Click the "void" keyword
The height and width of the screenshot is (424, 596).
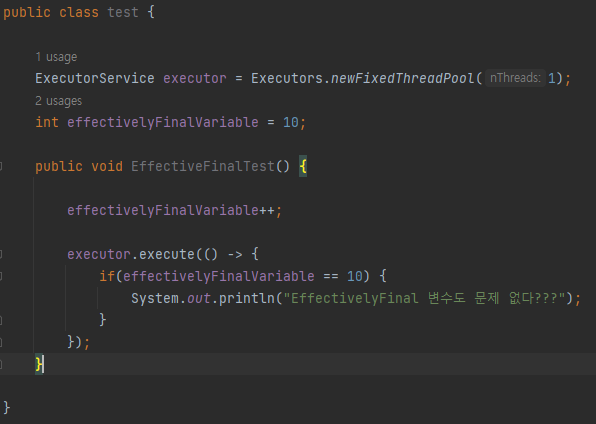pos(107,167)
